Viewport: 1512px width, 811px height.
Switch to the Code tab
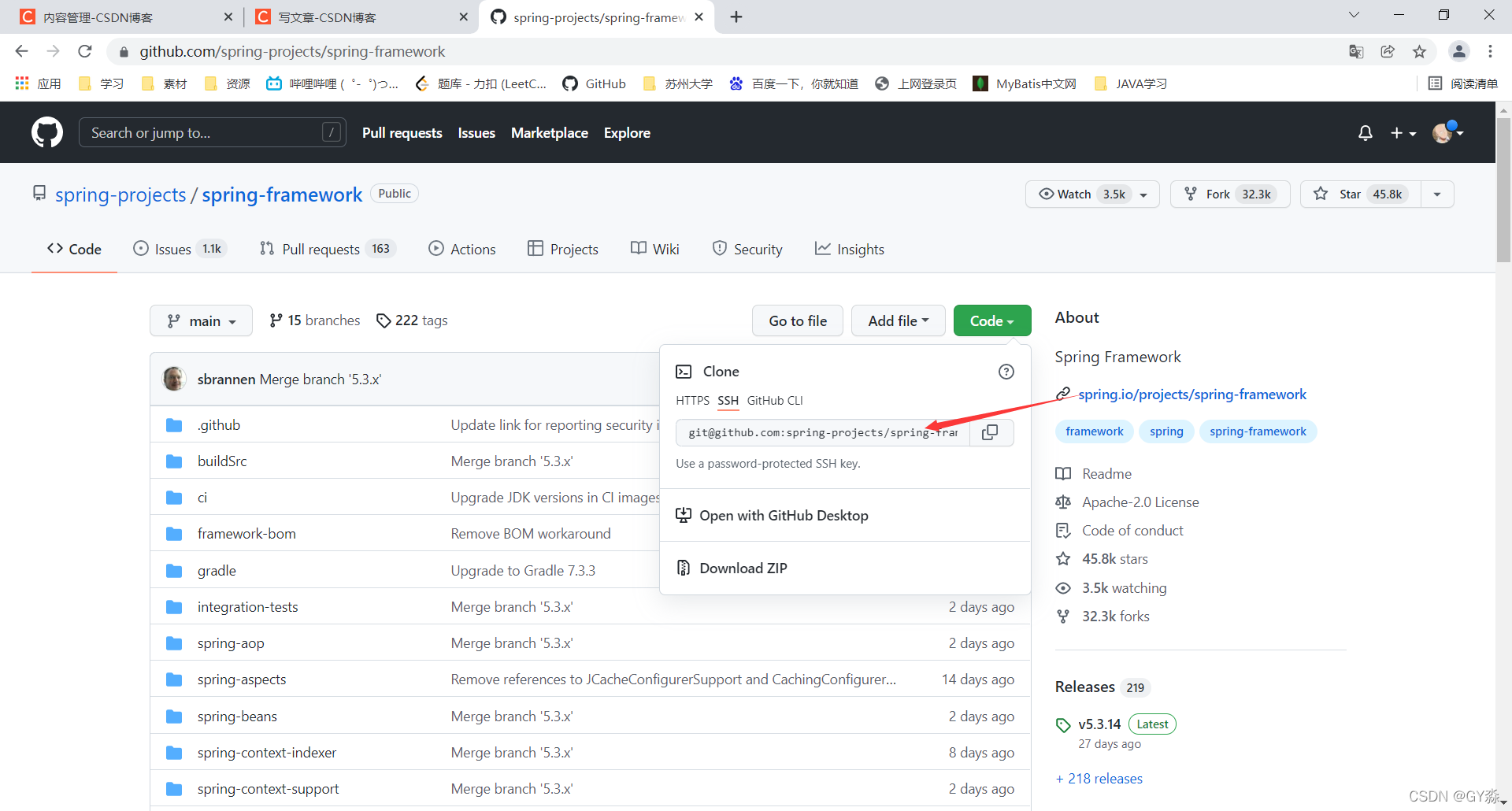pyautogui.click(x=74, y=249)
